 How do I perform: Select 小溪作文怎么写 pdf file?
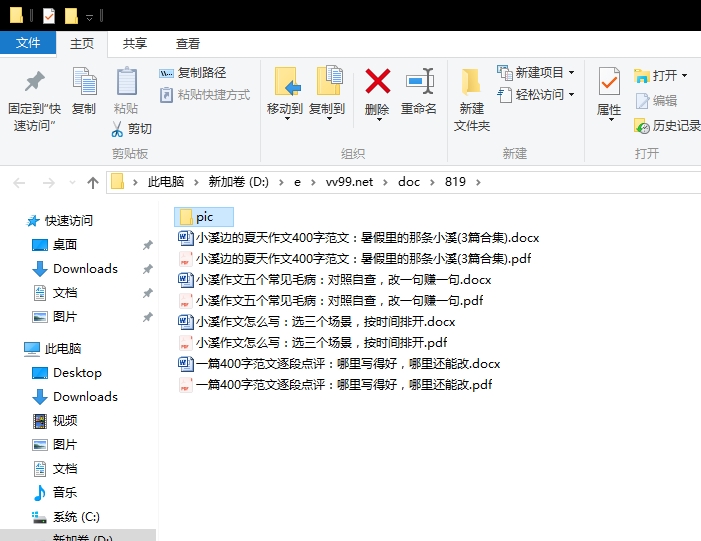[312, 342]
